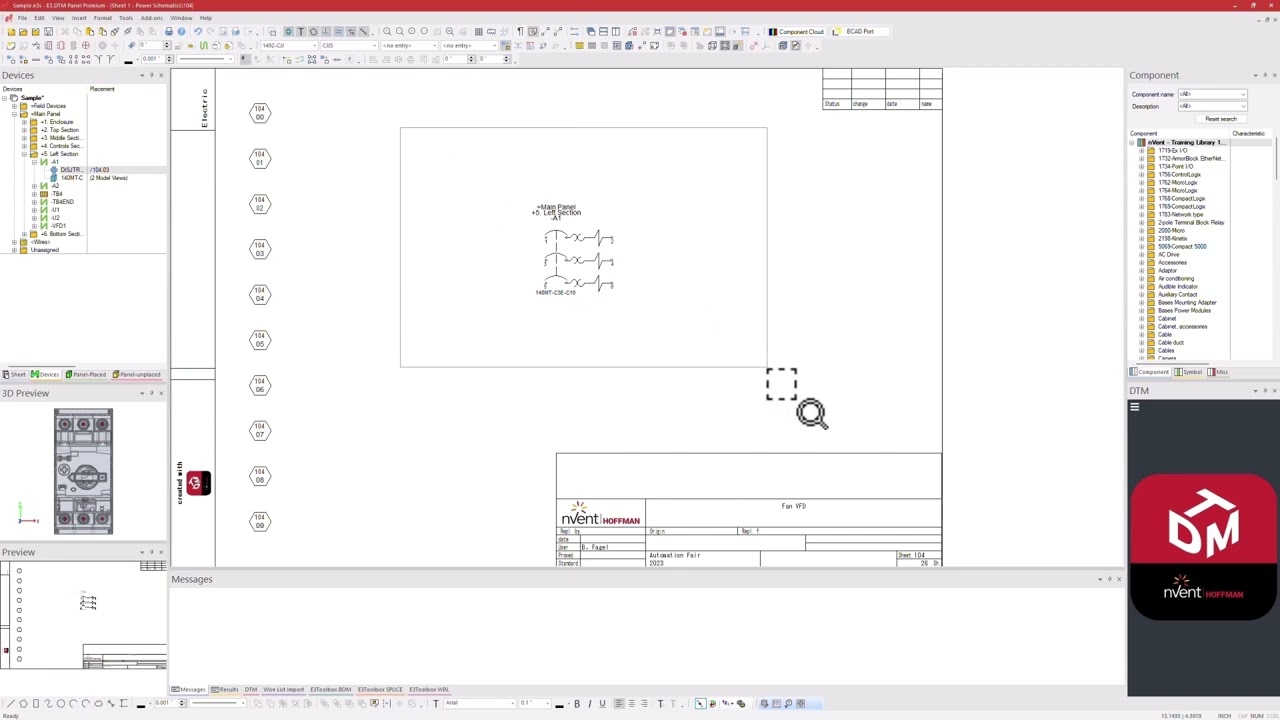Switch to the Panel-unplaced tab

pyautogui.click(x=137, y=375)
